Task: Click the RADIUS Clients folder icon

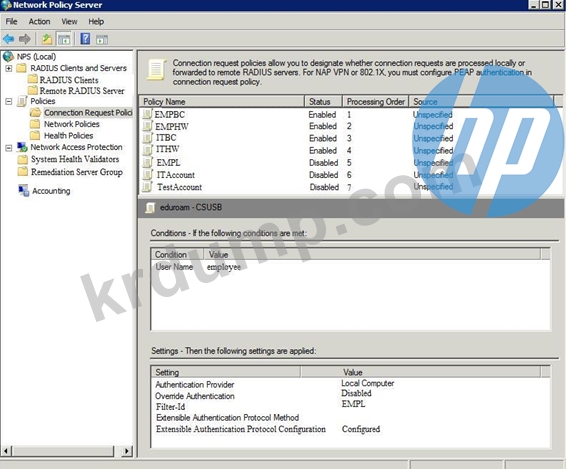Action: pyautogui.click(x=33, y=79)
